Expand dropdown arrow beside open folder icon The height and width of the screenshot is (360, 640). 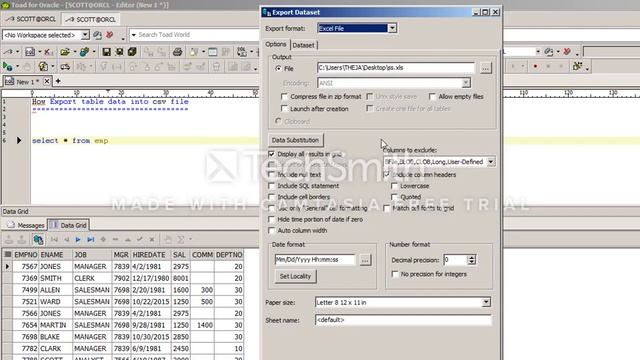coord(75,52)
